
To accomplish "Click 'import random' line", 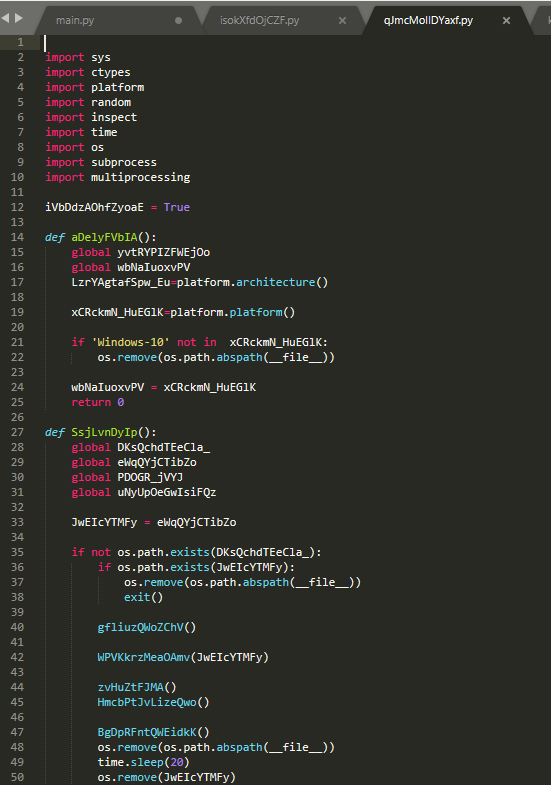I will click(88, 102).
